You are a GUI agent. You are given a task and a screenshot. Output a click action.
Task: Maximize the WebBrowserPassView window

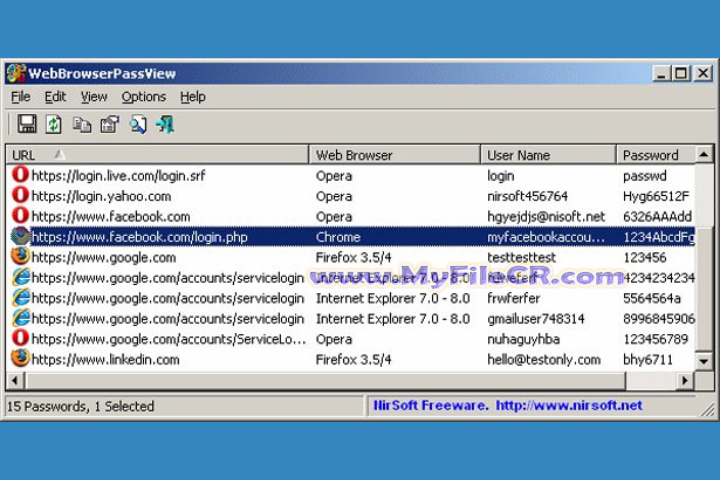pyautogui.click(x=682, y=73)
